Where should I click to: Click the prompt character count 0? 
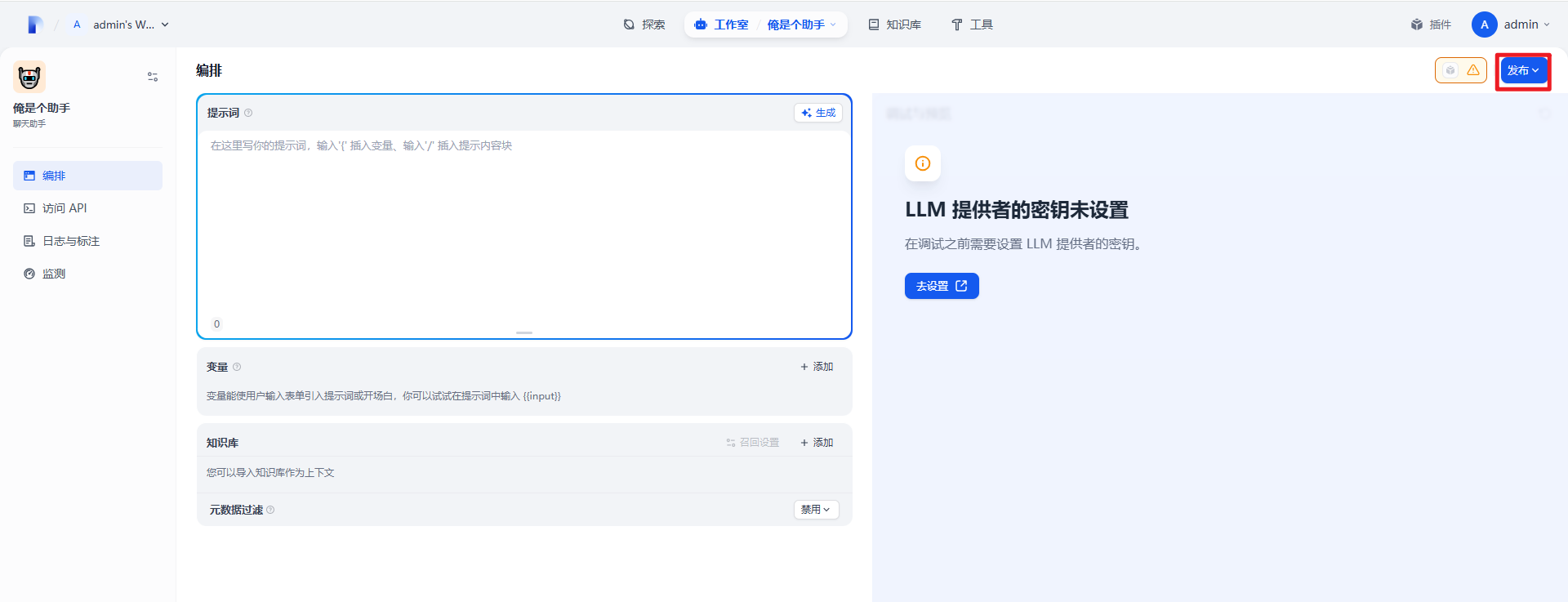tap(216, 323)
